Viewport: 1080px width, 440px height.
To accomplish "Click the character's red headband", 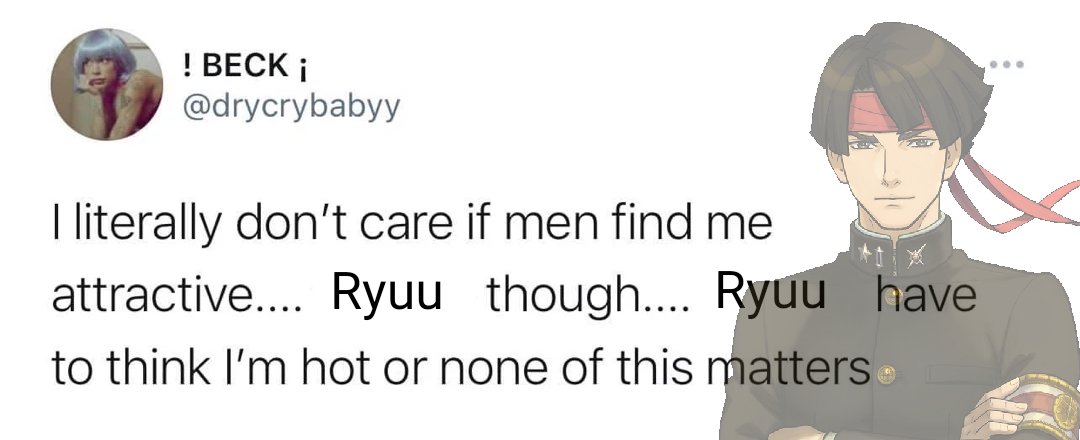I will 889,114.
